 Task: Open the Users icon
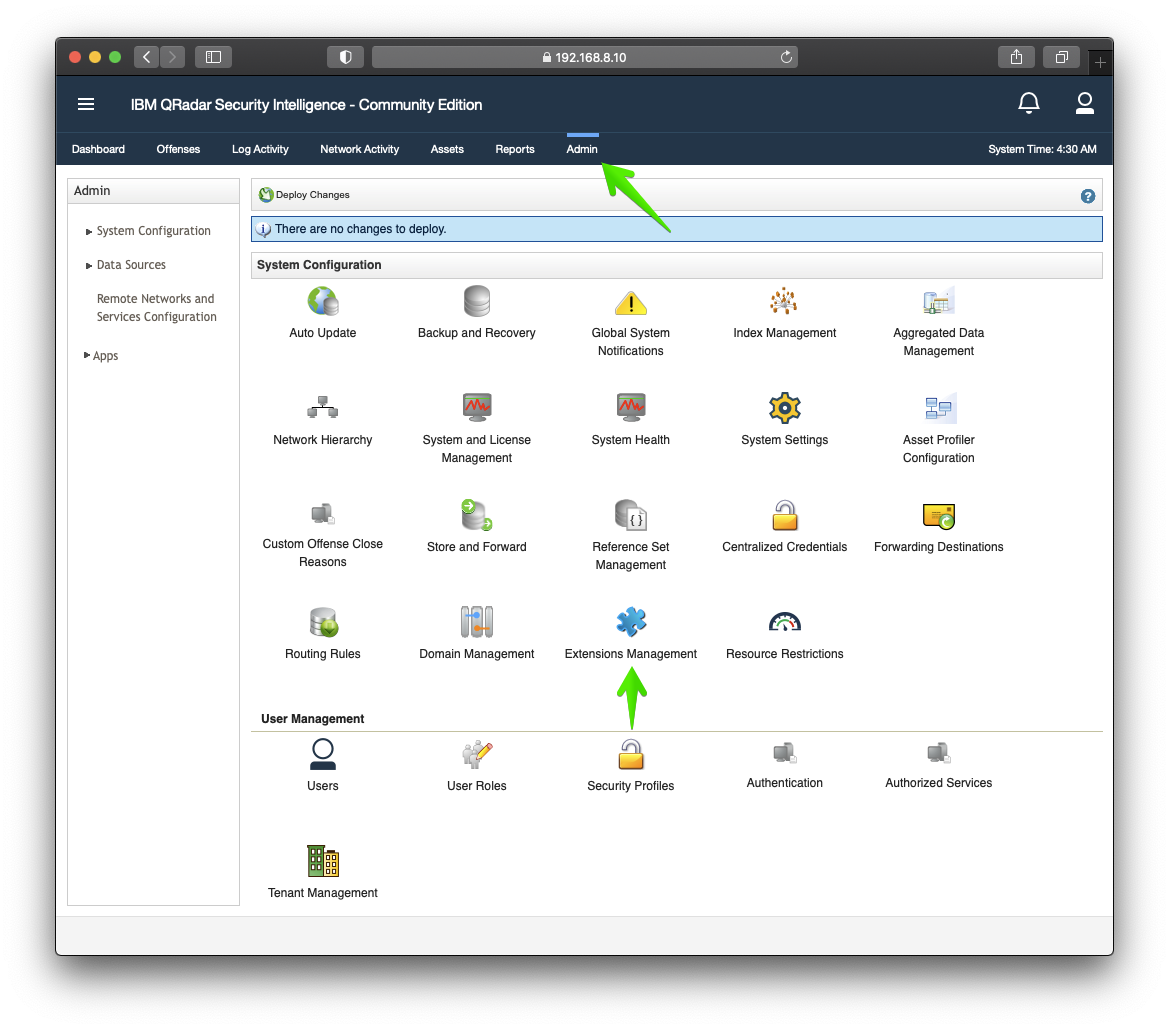[x=323, y=755]
